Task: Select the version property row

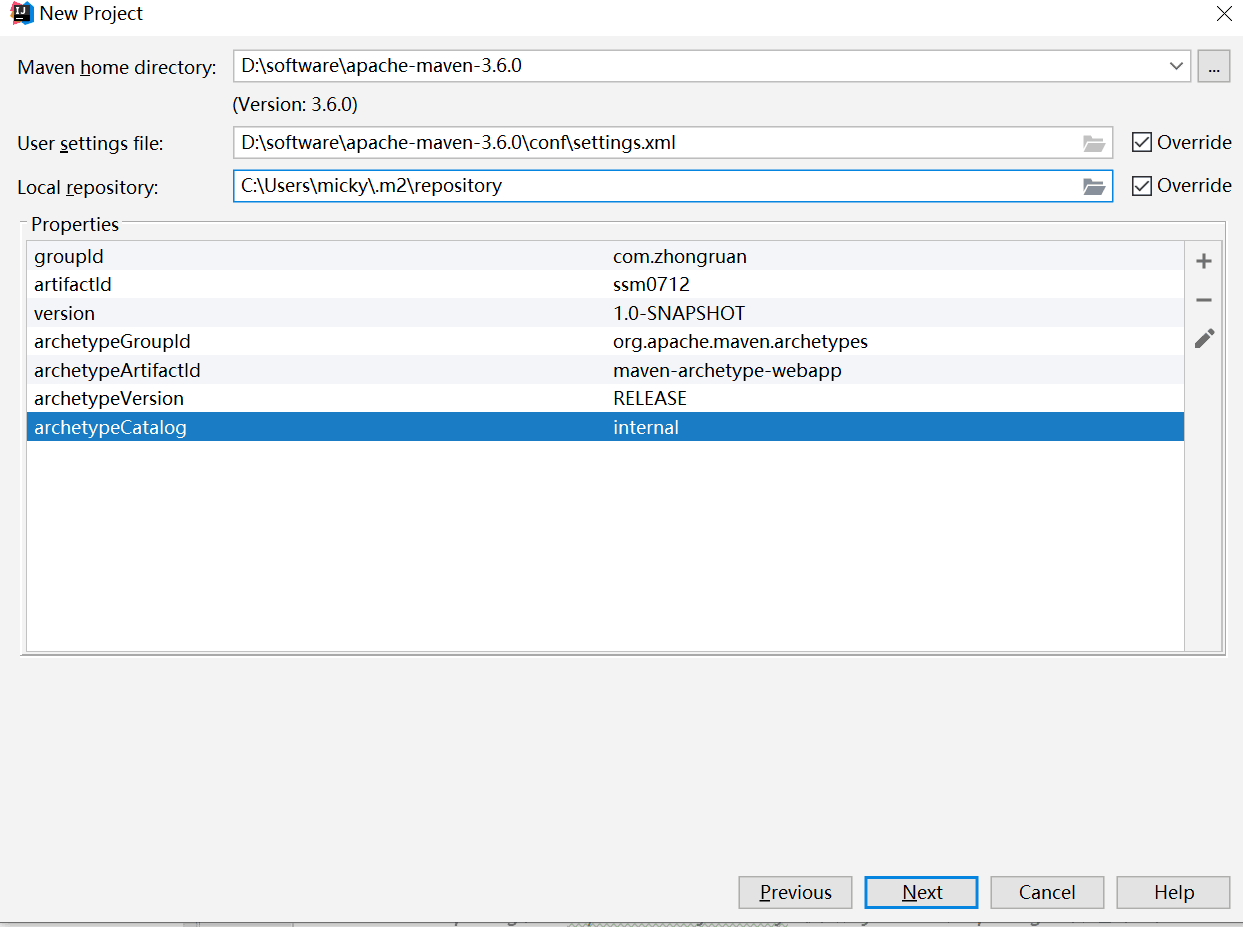Action: [x=605, y=313]
